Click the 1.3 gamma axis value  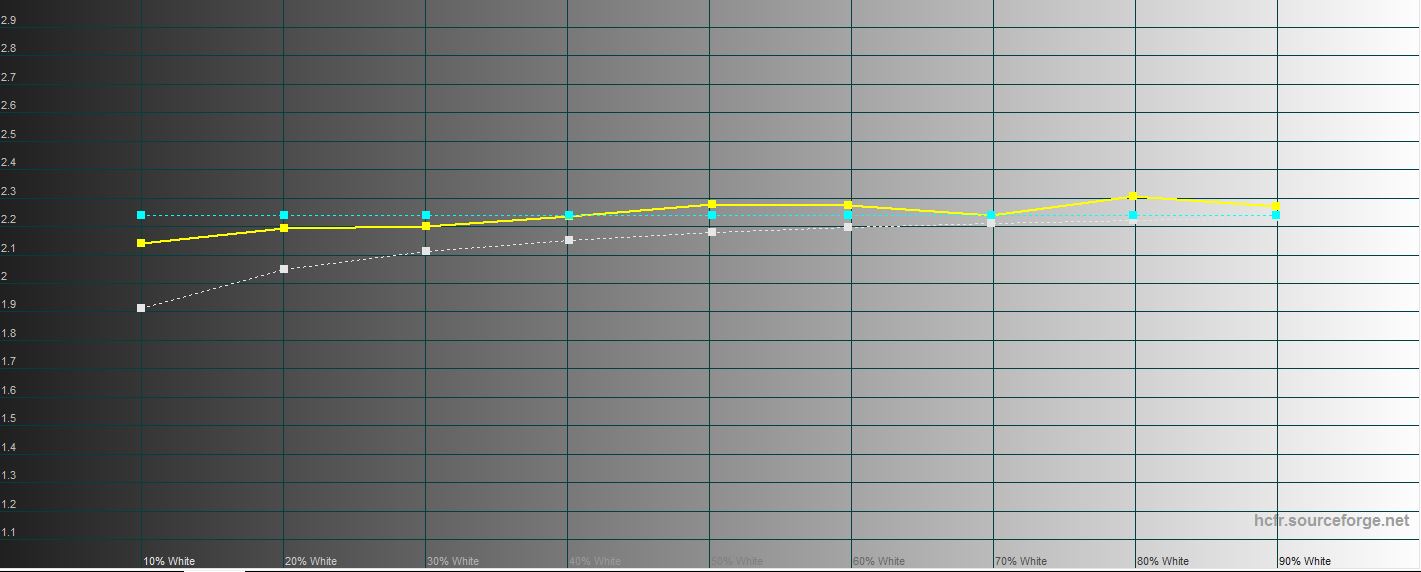8,476
